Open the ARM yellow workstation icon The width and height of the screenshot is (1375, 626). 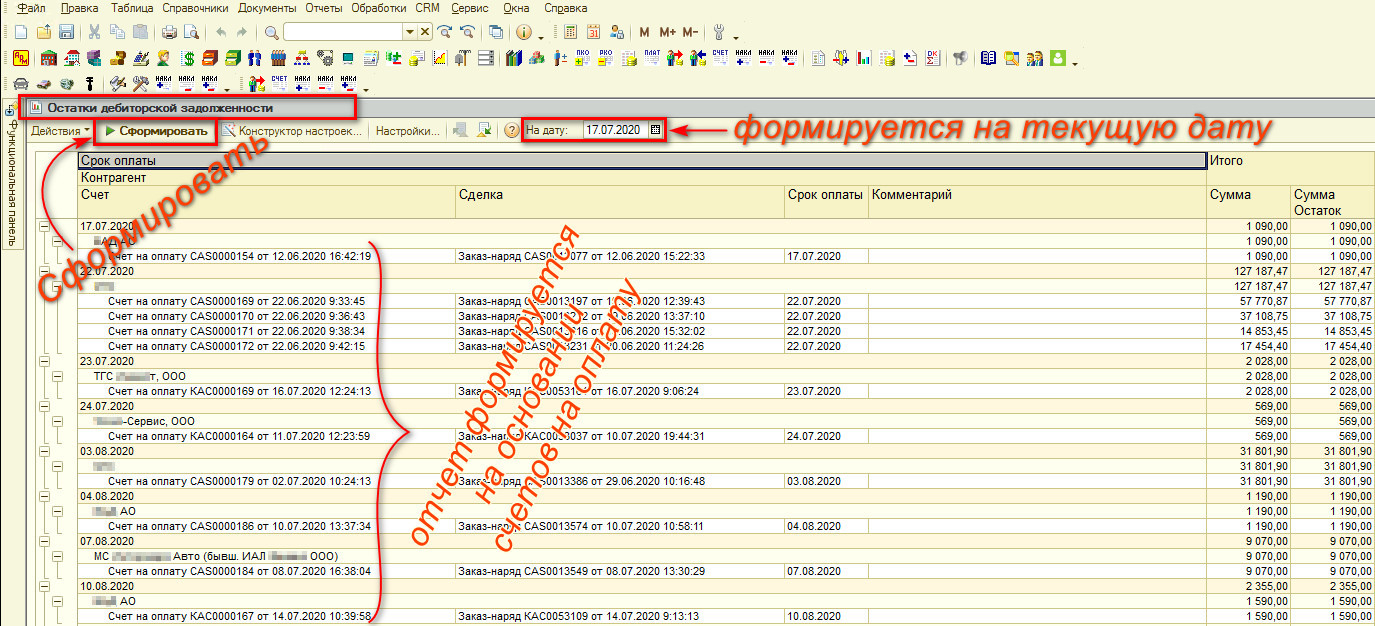tap(21, 58)
